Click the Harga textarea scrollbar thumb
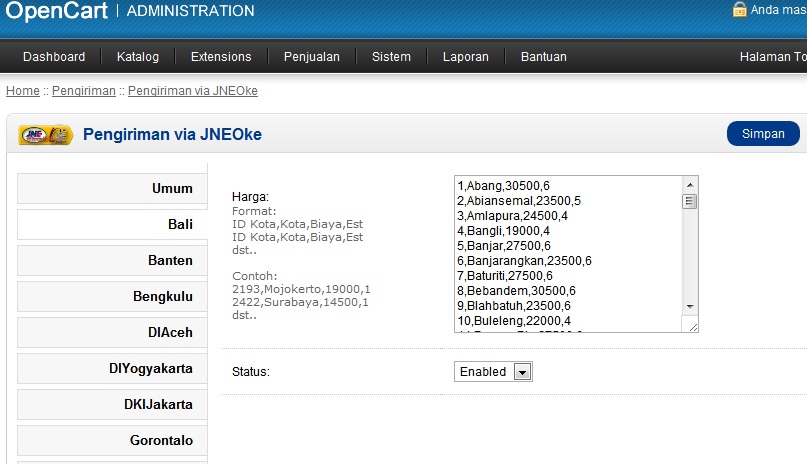Image resolution: width=807 pixels, height=464 pixels. (690, 201)
